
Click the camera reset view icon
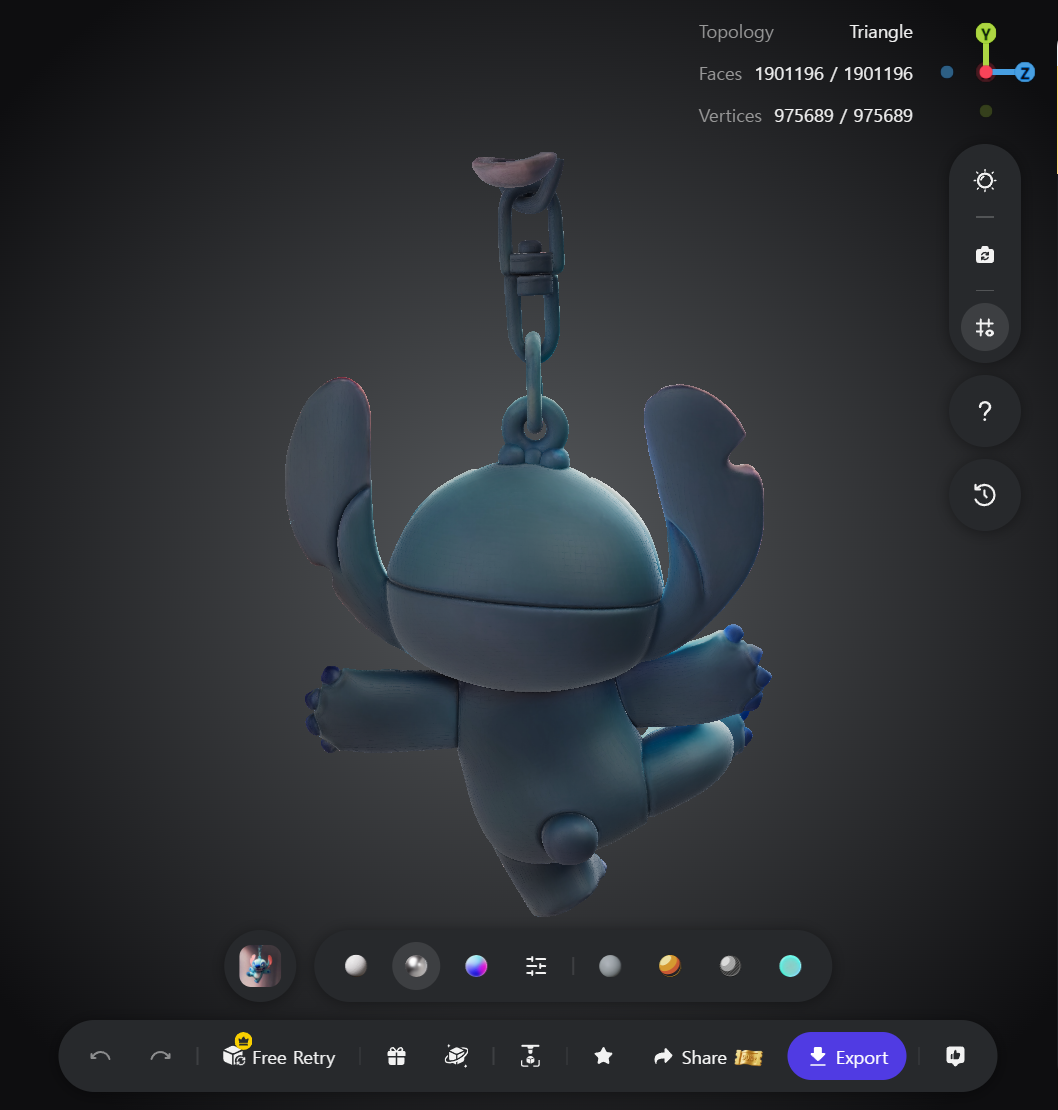[x=984, y=255]
